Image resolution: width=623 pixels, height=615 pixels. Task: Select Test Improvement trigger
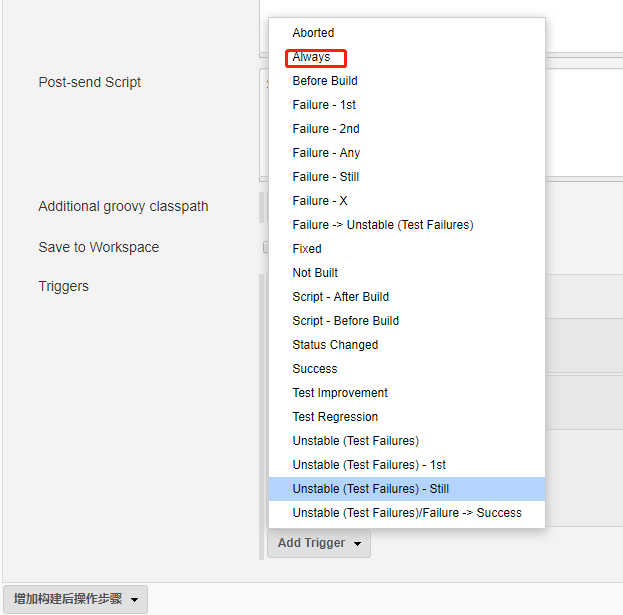(340, 393)
